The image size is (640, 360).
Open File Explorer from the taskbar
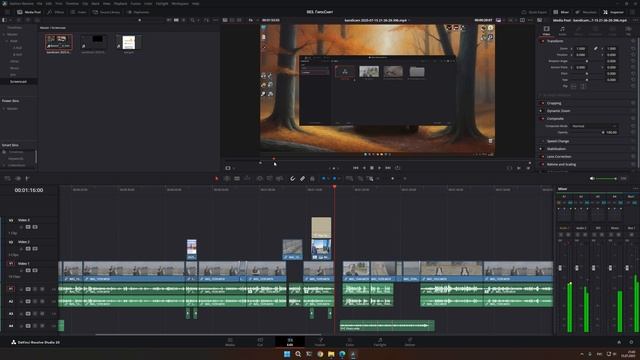coord(331,354)
